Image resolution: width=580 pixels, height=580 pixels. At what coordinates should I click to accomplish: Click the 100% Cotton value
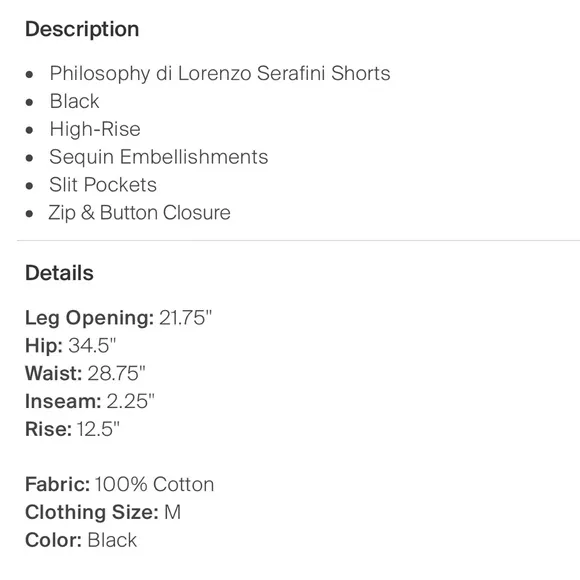point(155,484)
